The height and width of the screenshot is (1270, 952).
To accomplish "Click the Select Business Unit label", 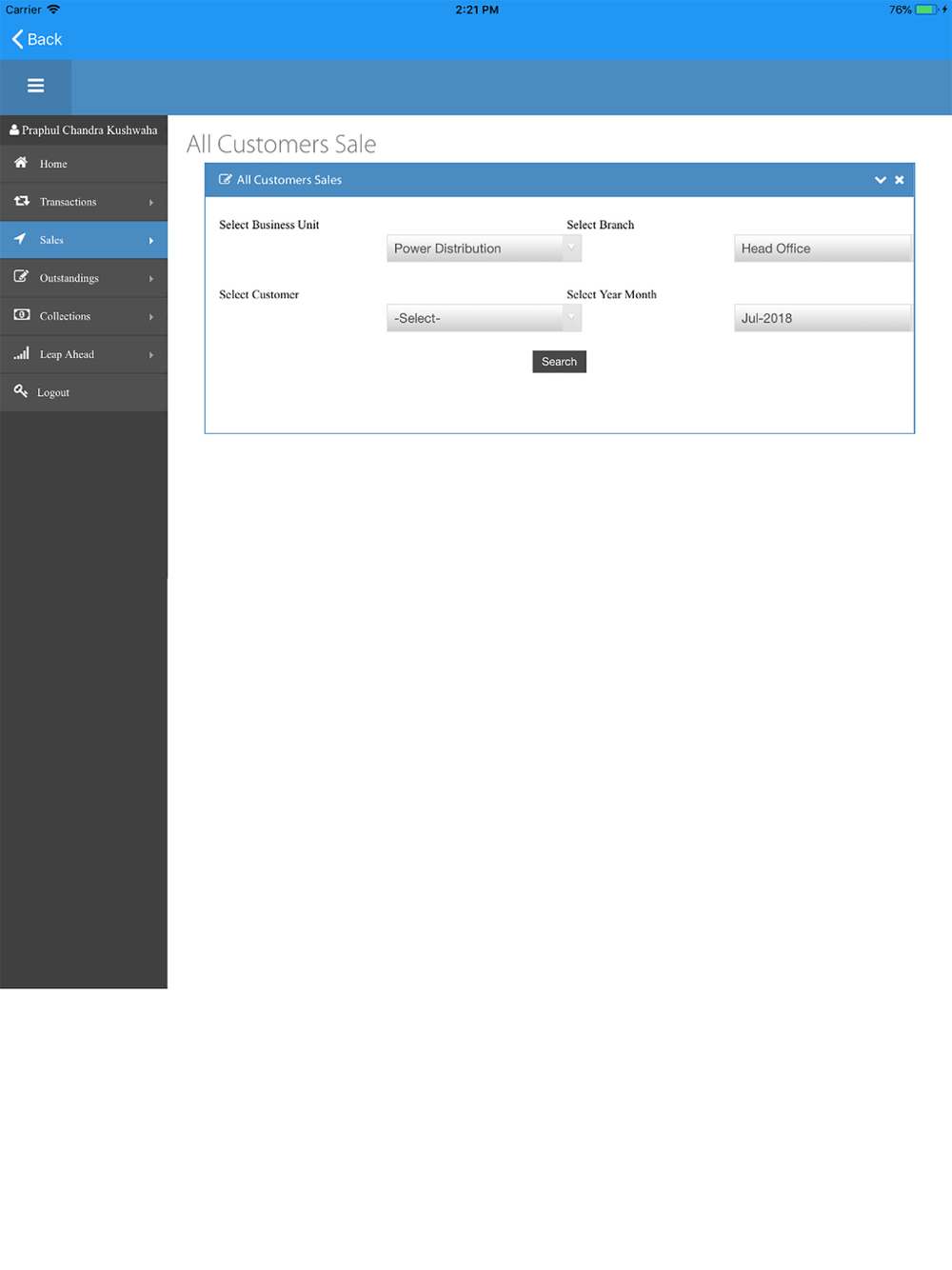I will pyautogui.click(x=269, y=225).
